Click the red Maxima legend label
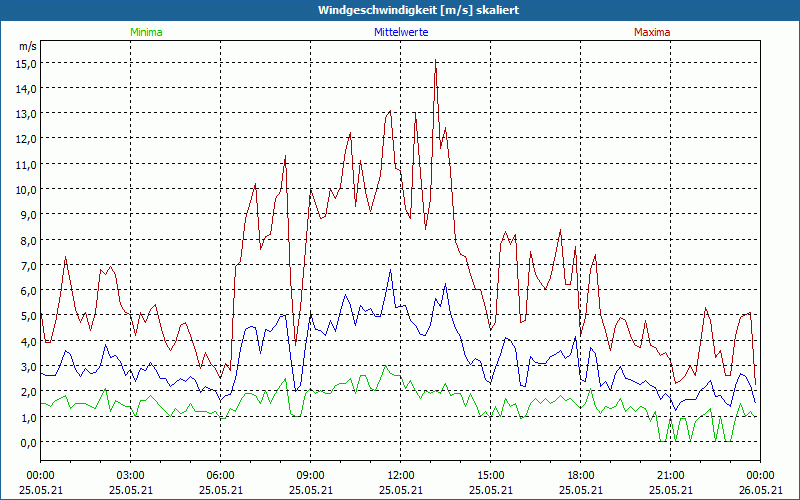The height and width of the screenshot is (500, 800). coord(652,32)
